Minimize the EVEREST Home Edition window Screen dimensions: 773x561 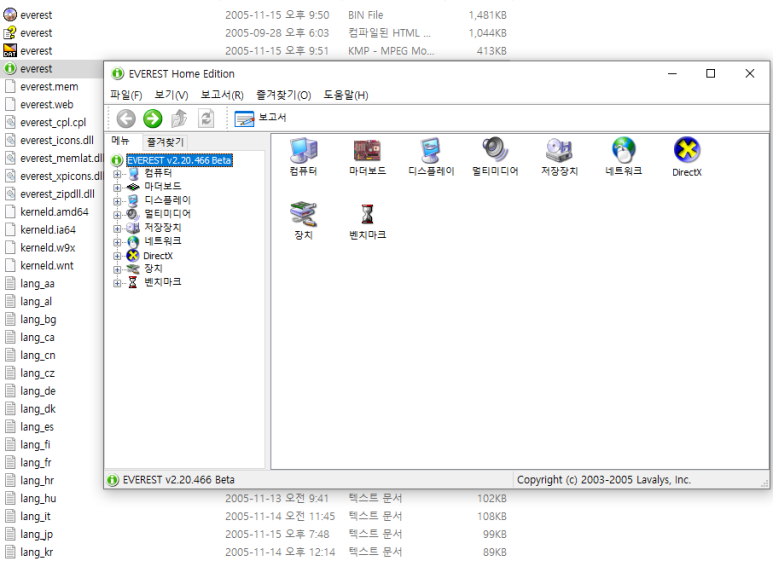[672, 73]
